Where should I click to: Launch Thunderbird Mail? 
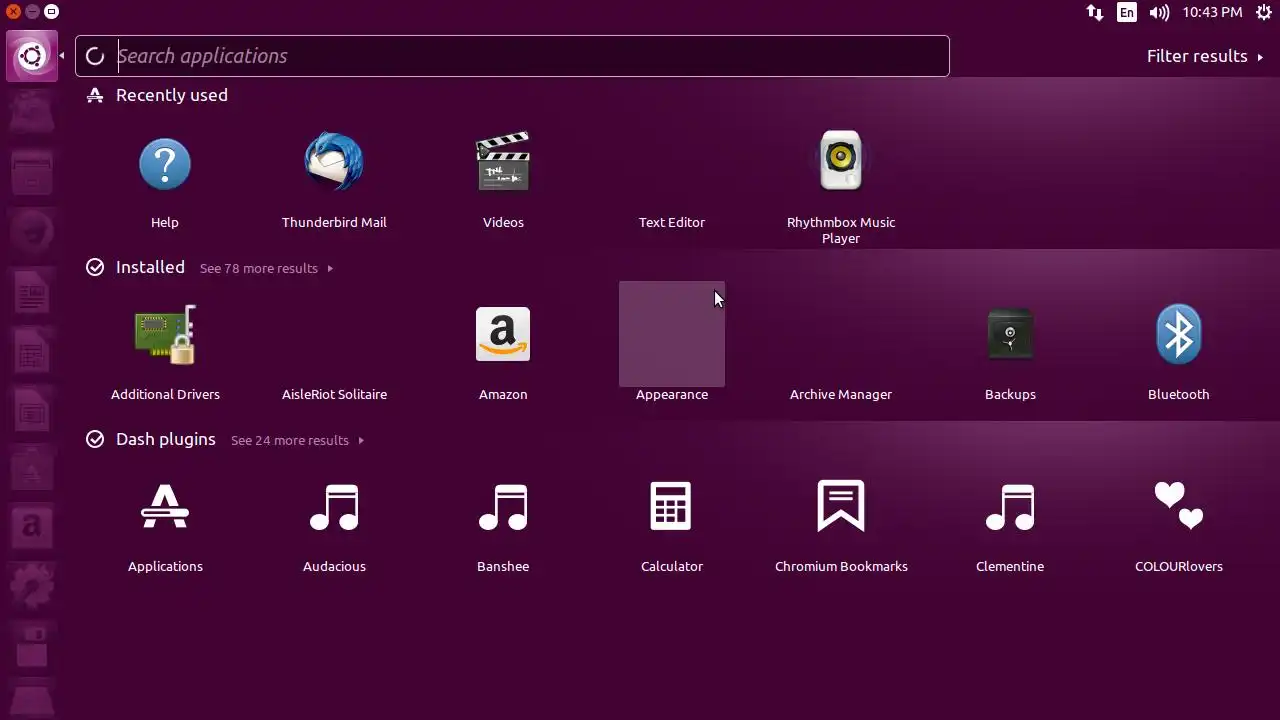pyautogui.click(x=334, y=161)
